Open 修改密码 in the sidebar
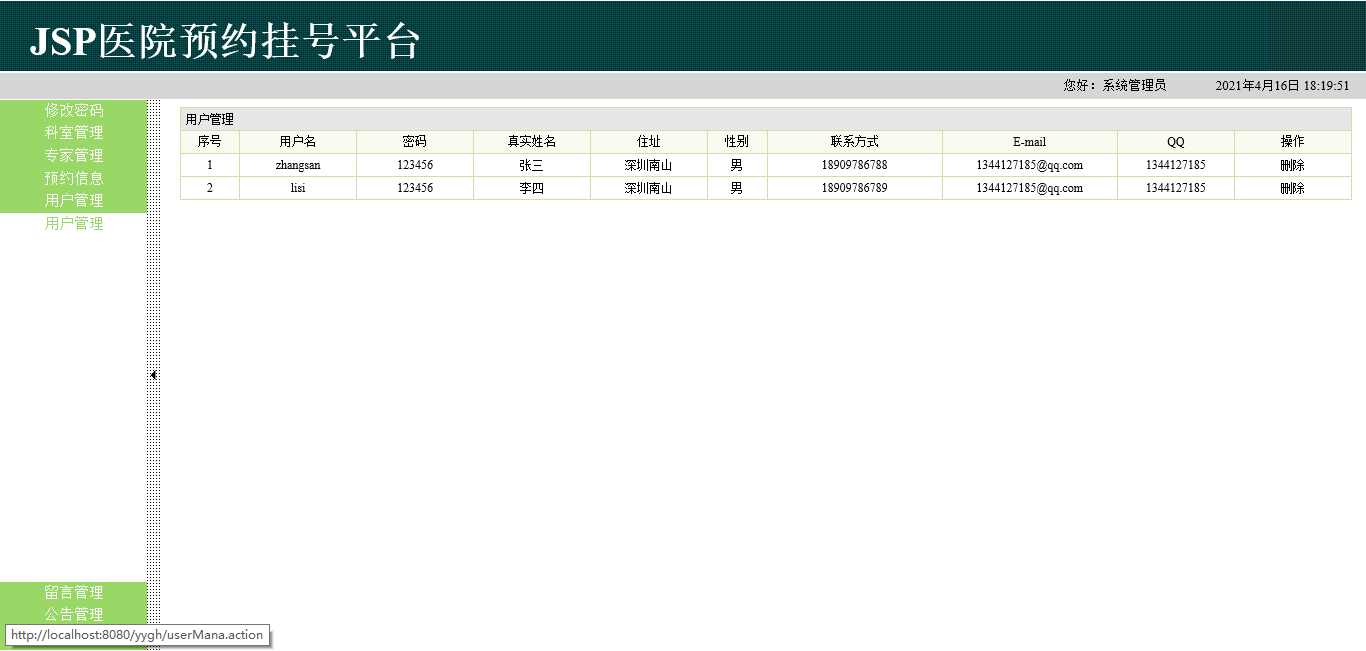The width and height of the screenshot is (1366, 651). point(74,110)
